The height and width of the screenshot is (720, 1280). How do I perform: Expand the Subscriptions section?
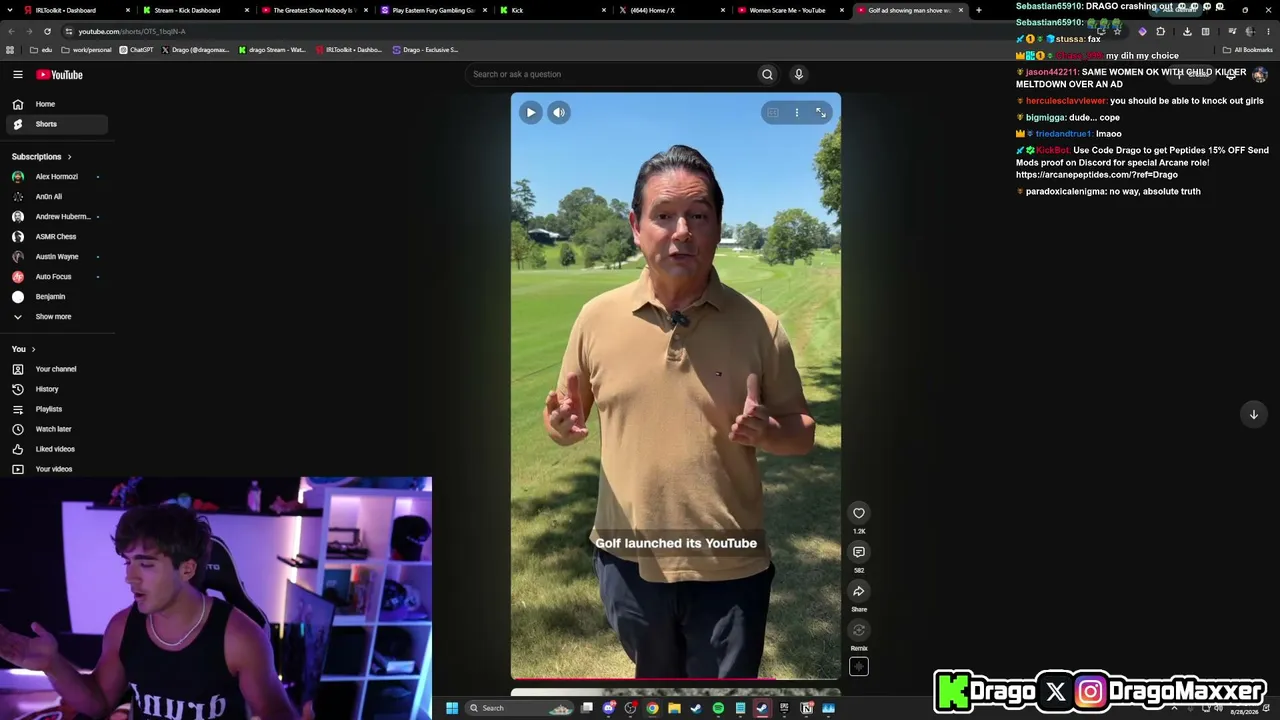[x=42, y=157]
